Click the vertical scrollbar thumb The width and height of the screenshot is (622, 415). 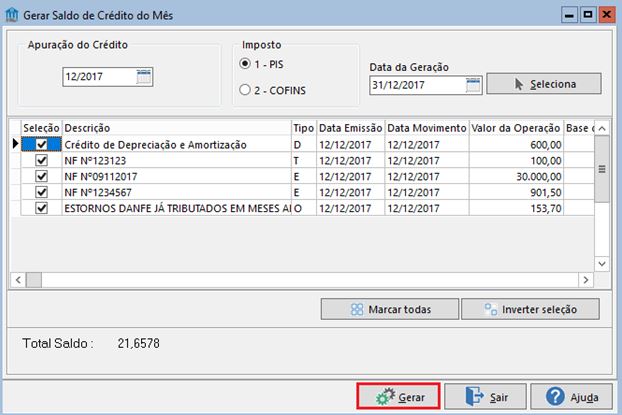coord(602,169)
